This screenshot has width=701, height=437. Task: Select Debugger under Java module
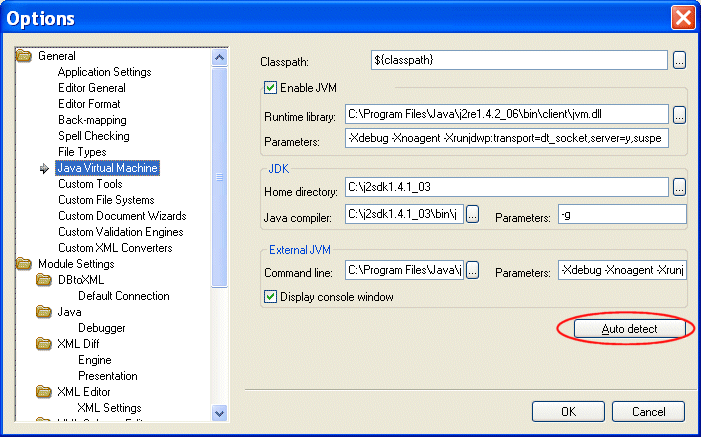click(101, 328)
